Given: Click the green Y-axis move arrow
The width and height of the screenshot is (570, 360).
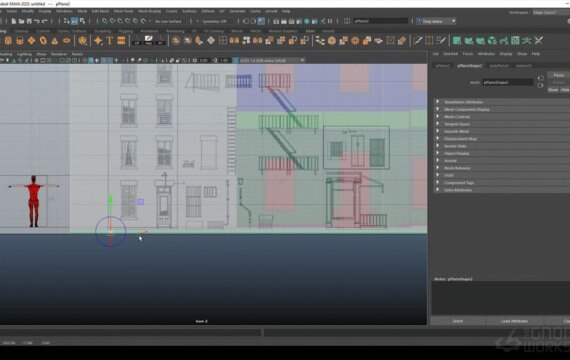Looking at the screenshot, I should coord(110,200).
